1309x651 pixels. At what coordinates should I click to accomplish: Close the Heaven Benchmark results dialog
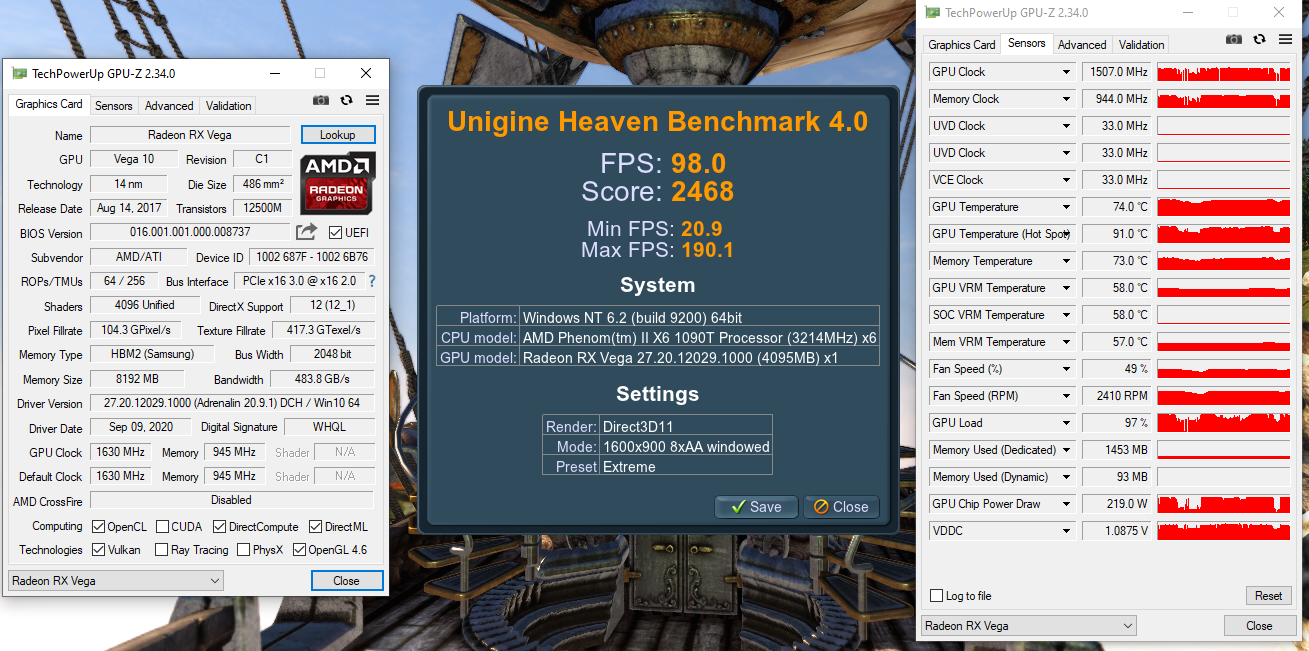(x=841, y=507)
